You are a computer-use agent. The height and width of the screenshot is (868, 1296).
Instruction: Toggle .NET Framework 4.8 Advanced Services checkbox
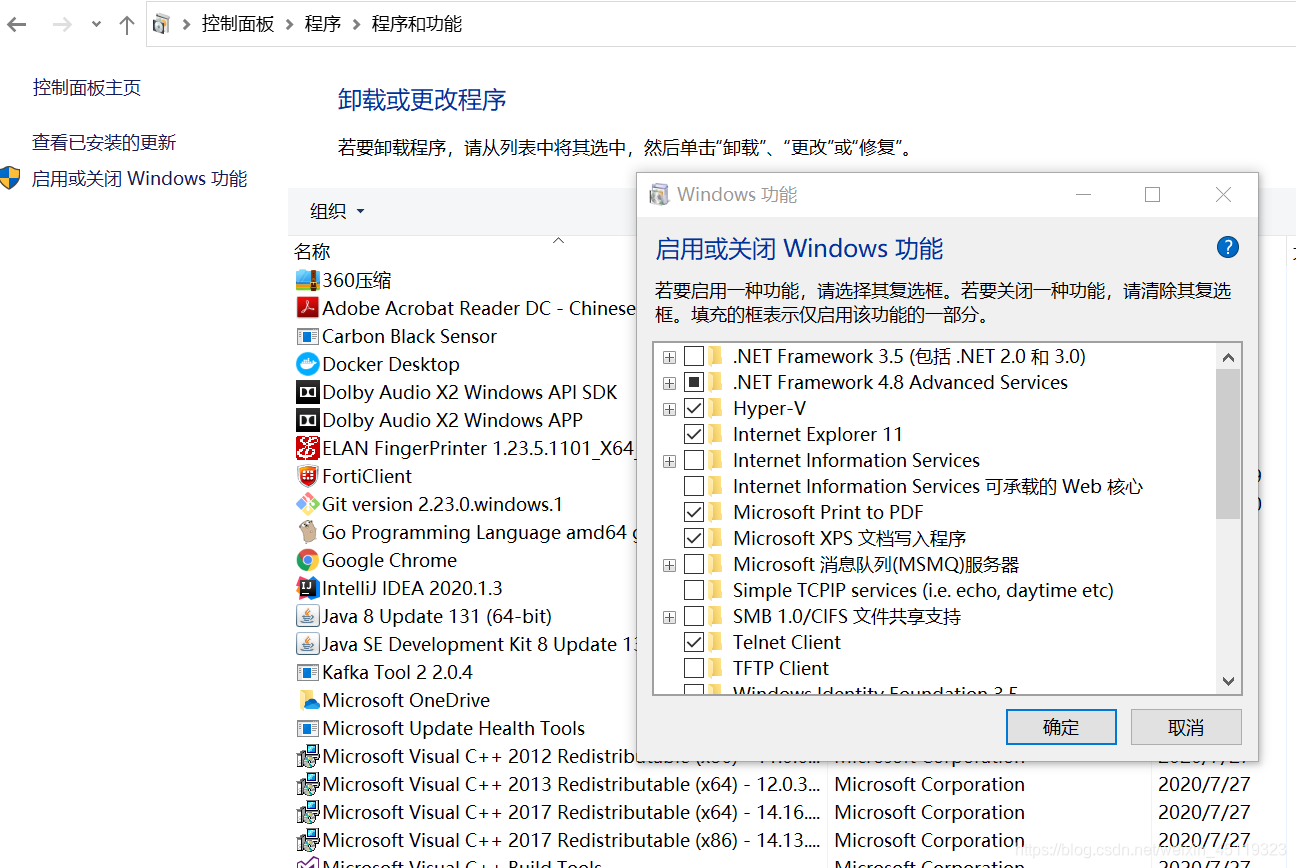694,382
